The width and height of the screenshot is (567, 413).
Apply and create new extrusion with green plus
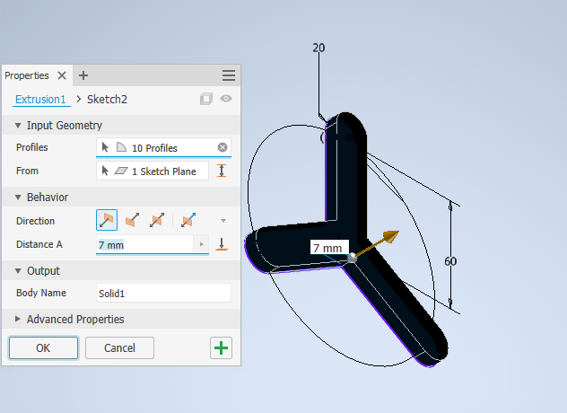click(x=221, y=348)
